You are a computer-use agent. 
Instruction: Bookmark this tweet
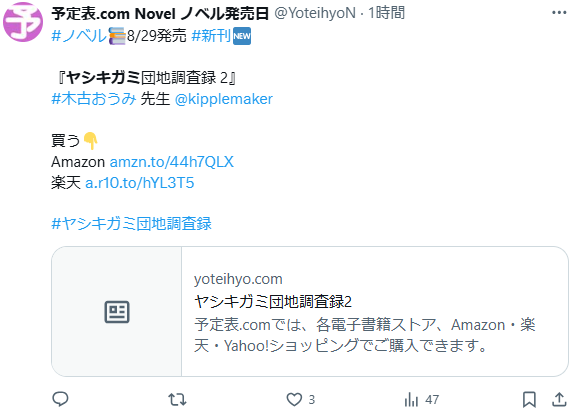click(x=529, y=399)
